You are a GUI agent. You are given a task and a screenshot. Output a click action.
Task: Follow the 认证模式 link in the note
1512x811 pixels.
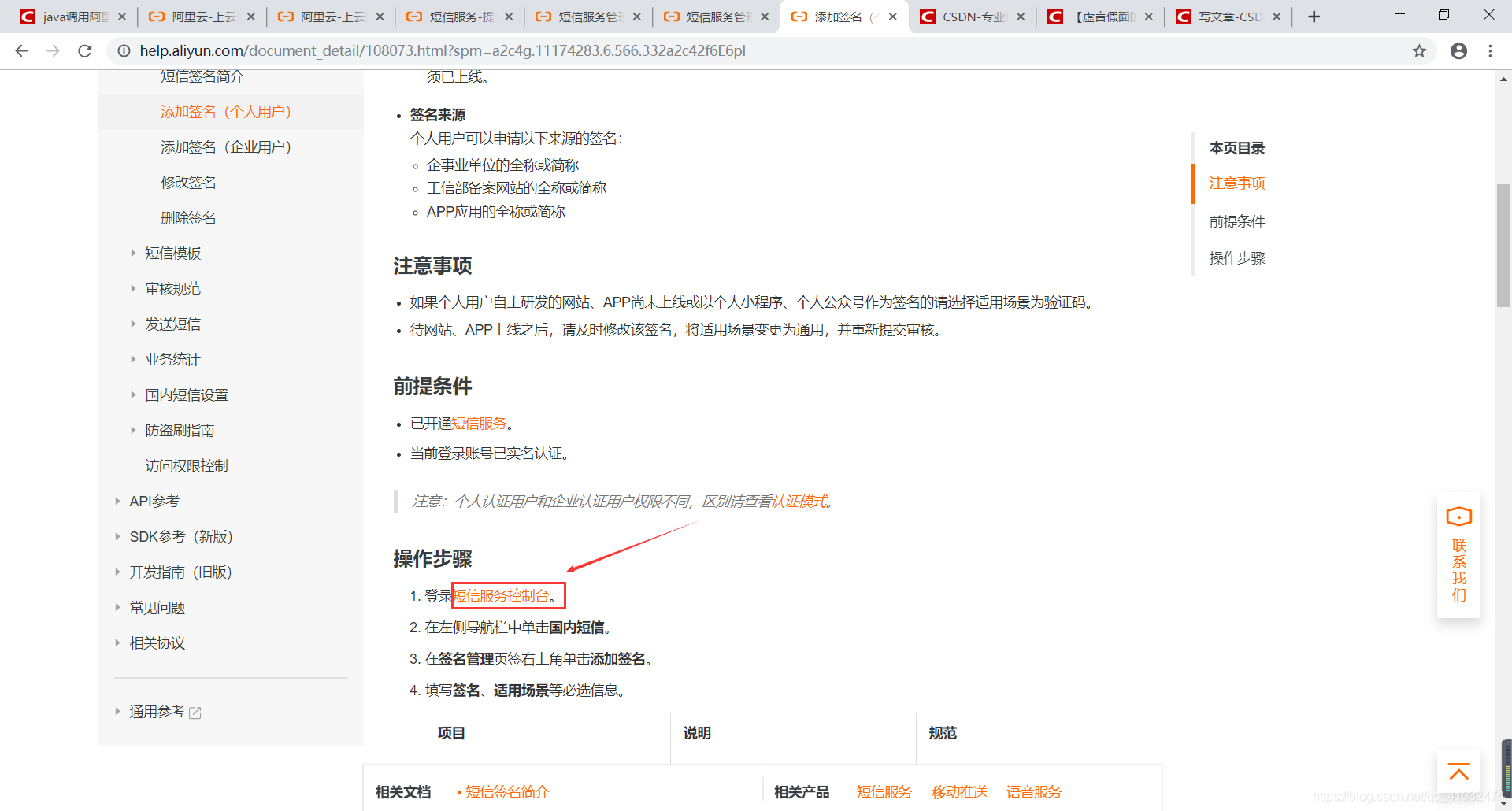799,501
